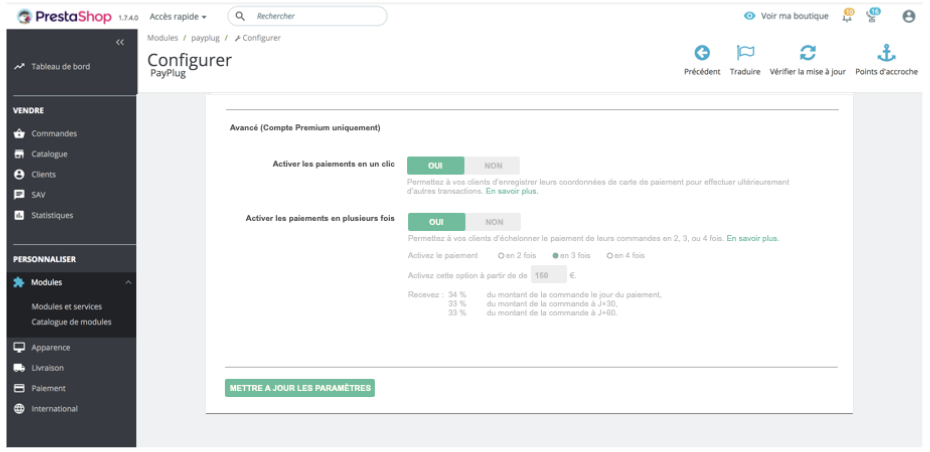
Task: Open the trophy icon in header
Action: coord(872,16)
